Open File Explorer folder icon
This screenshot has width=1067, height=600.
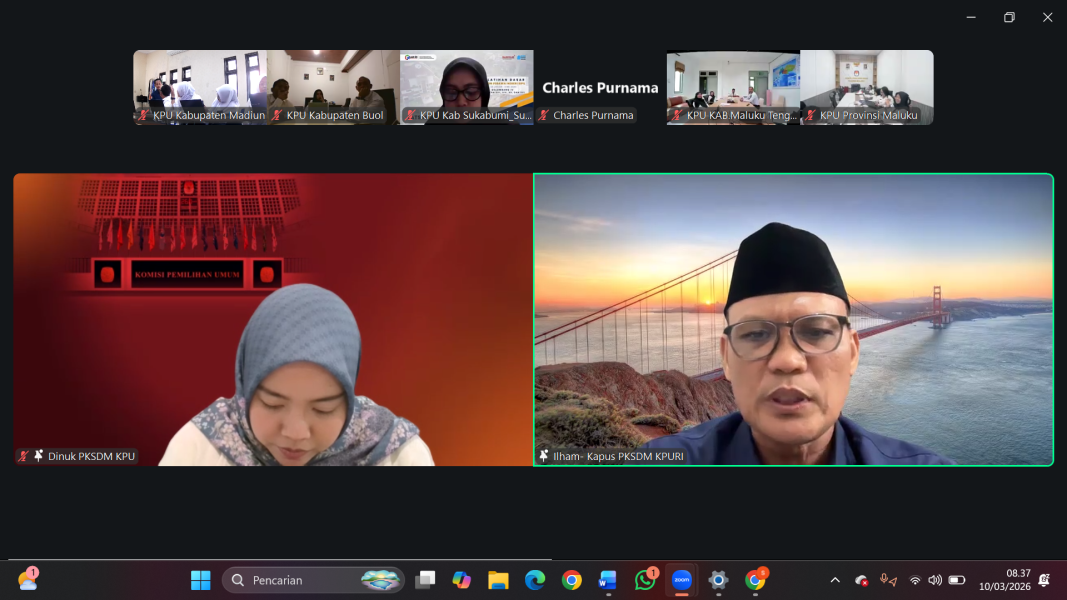pos(498,580)
